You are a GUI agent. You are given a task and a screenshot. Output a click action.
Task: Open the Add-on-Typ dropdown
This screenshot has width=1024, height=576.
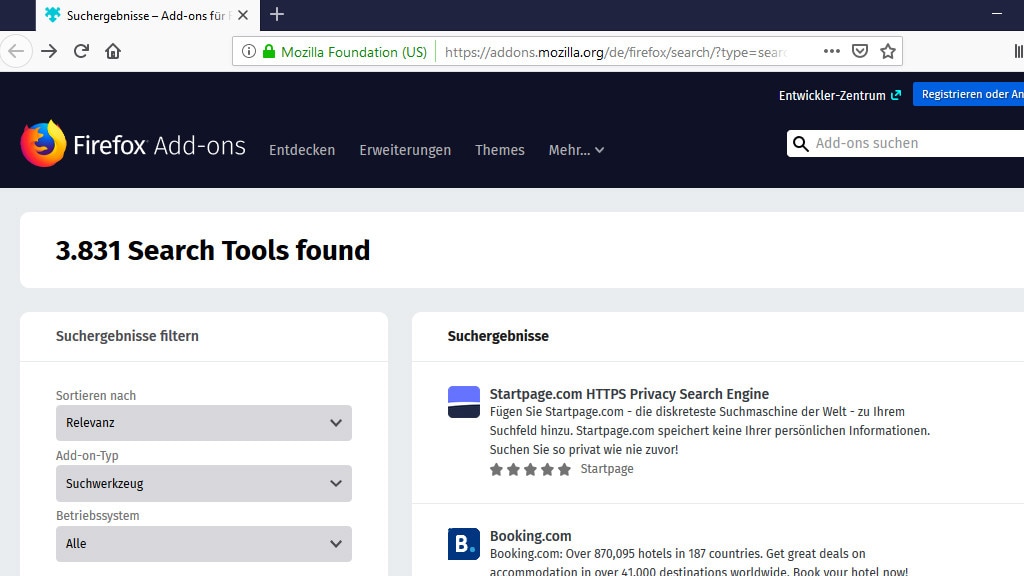[x=204, y=483]
